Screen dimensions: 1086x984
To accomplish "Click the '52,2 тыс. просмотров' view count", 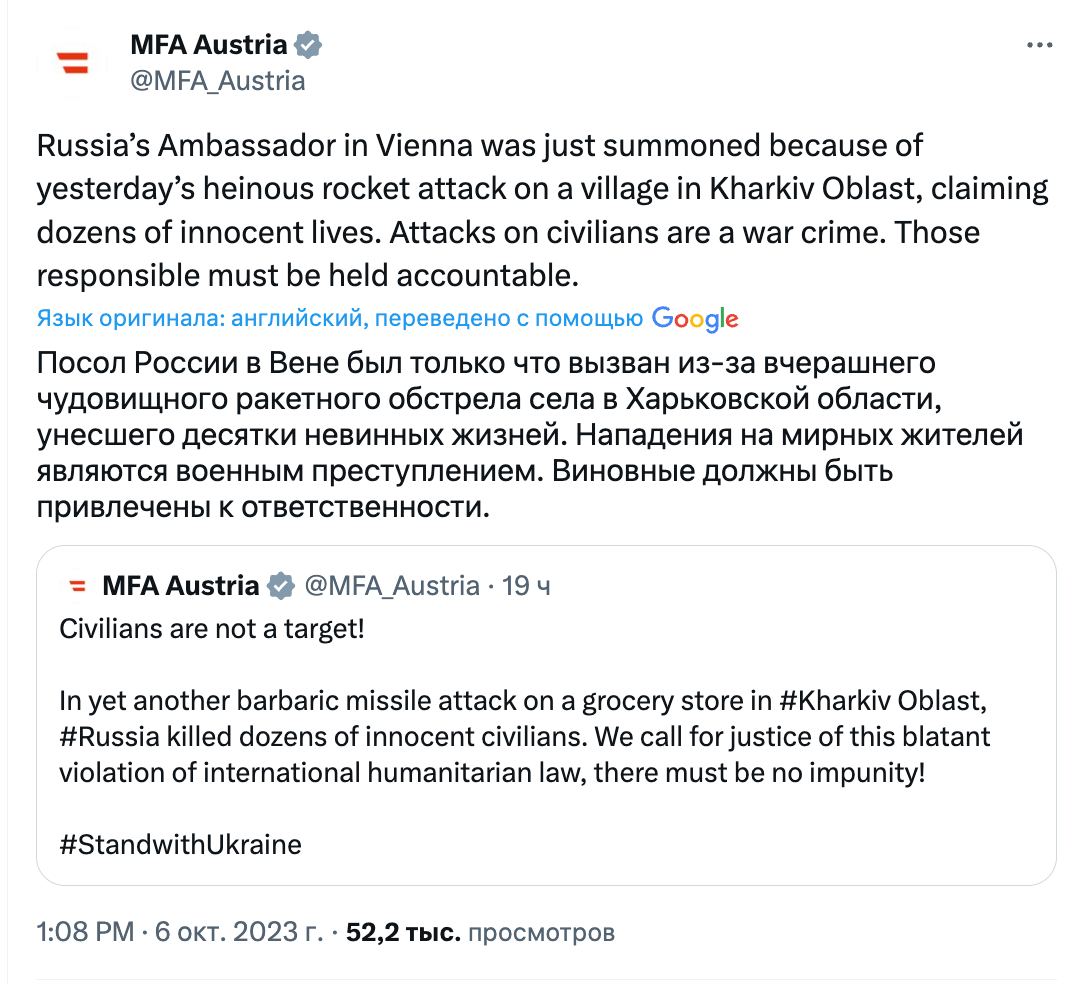I will pos(480,933).
